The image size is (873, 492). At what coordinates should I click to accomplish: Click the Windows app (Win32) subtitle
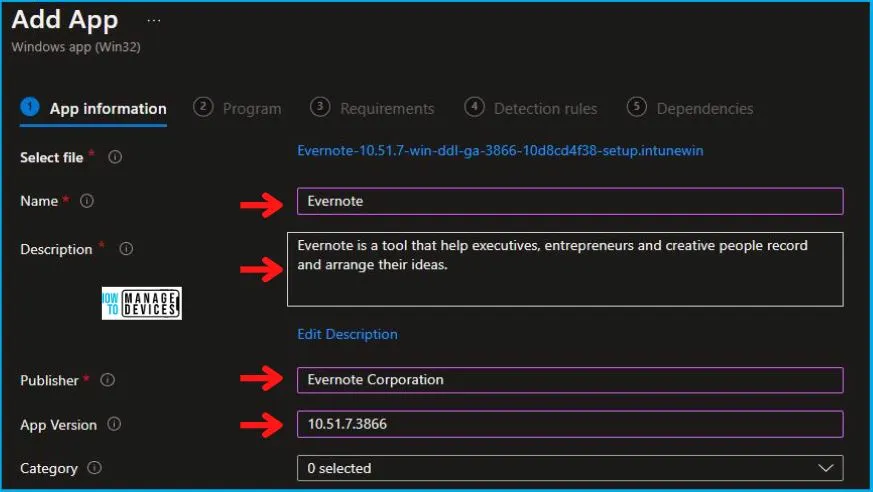point(76,47)
